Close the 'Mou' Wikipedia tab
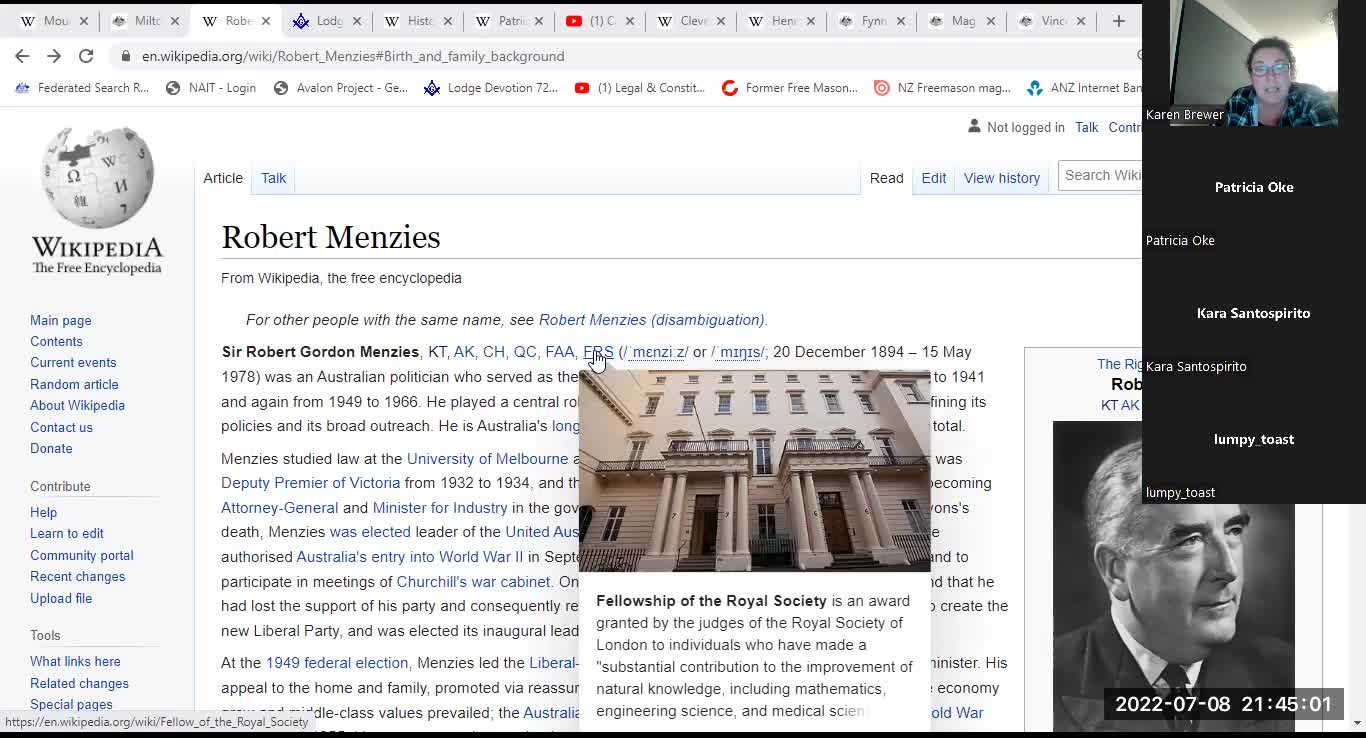This screenshot has width=1366, height=738. point(83,21)
